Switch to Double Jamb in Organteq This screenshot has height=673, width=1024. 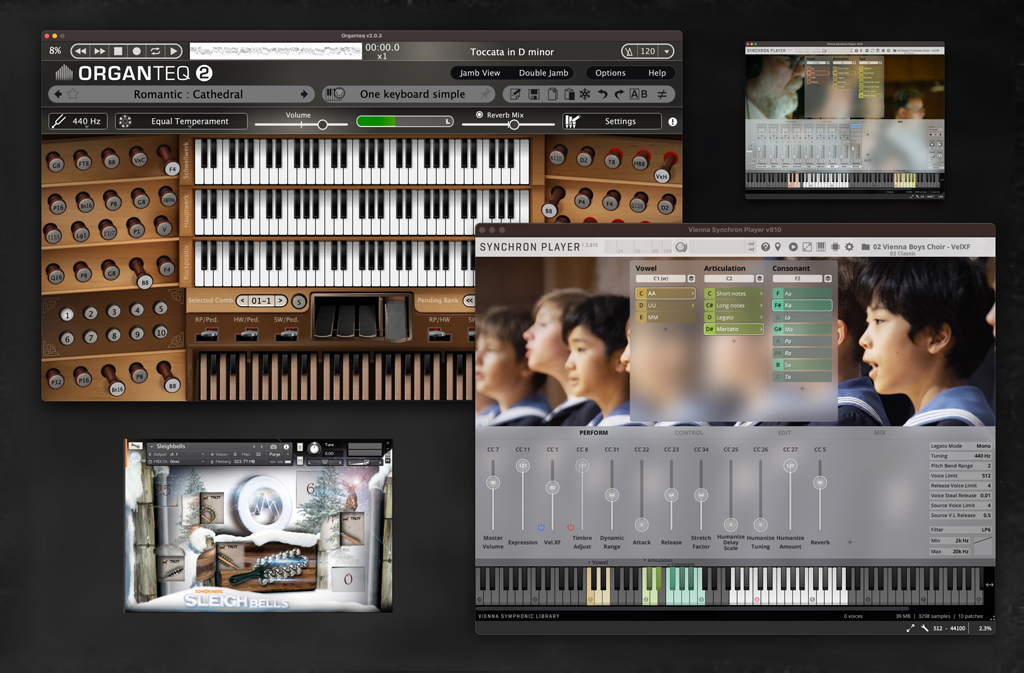543,73
